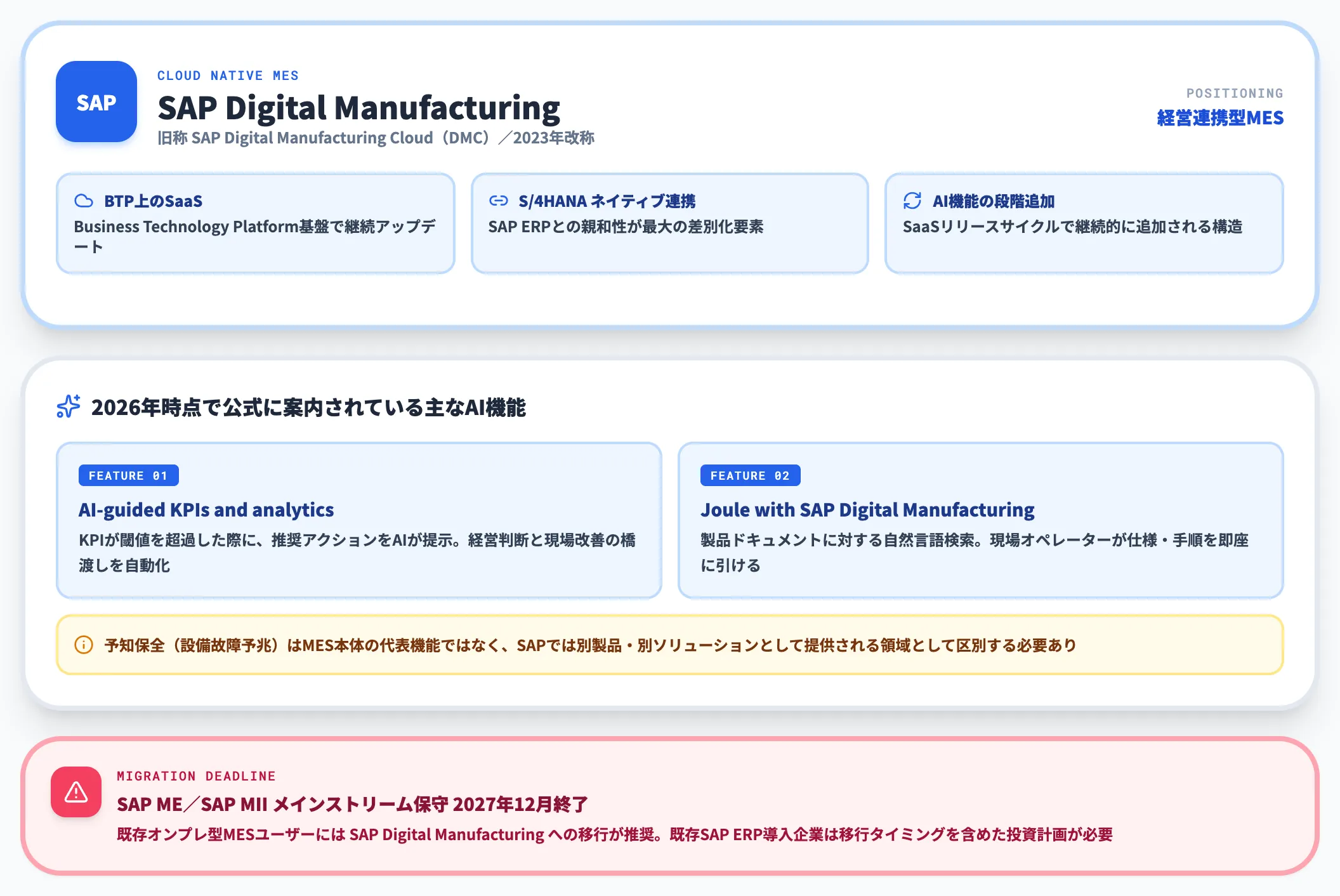The image size is (1340, 896).
Task: Click the yellow 予知保全 warning banner
Action: click(x=670, y=645)
